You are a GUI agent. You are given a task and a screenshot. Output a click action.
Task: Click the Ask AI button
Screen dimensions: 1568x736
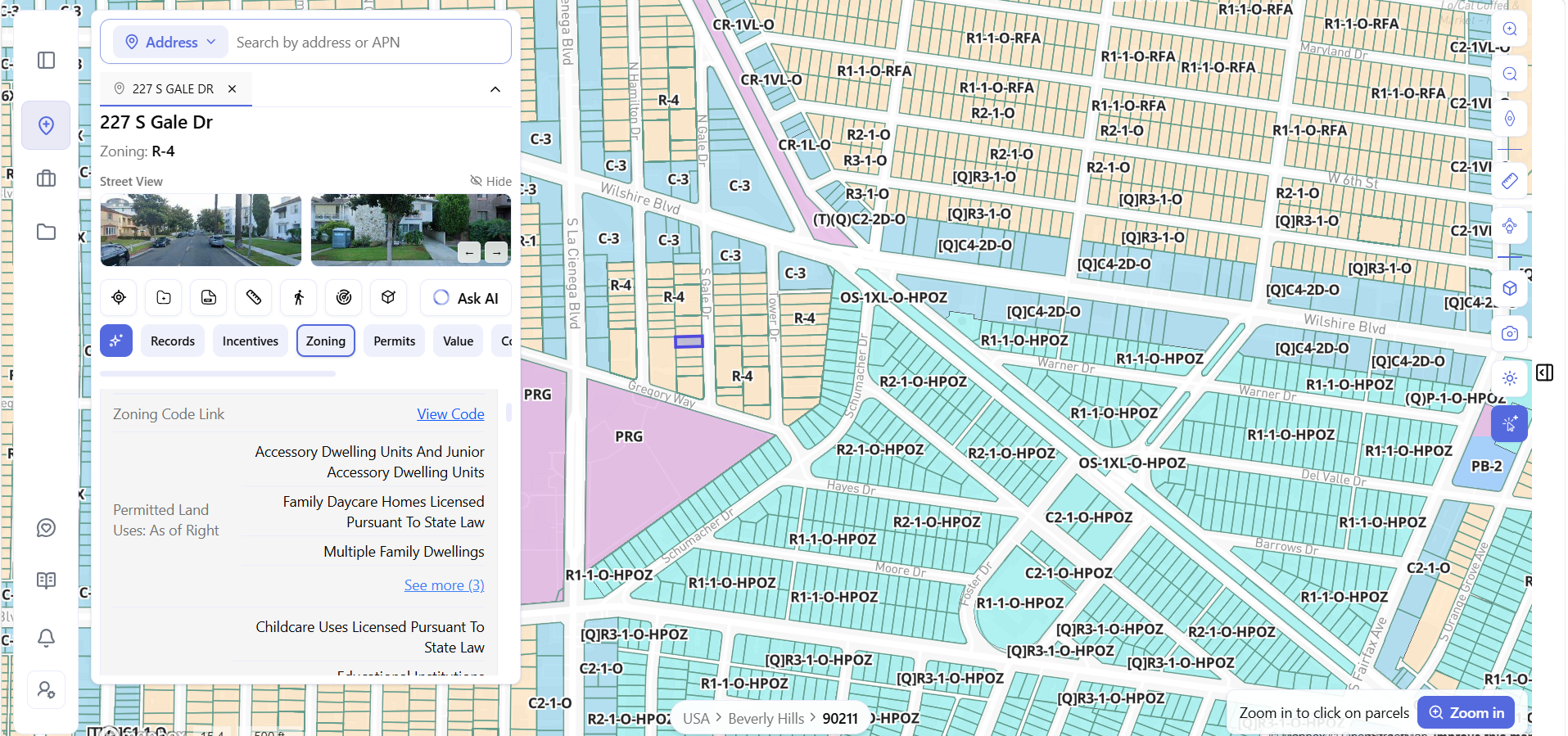tap(465, 298)
